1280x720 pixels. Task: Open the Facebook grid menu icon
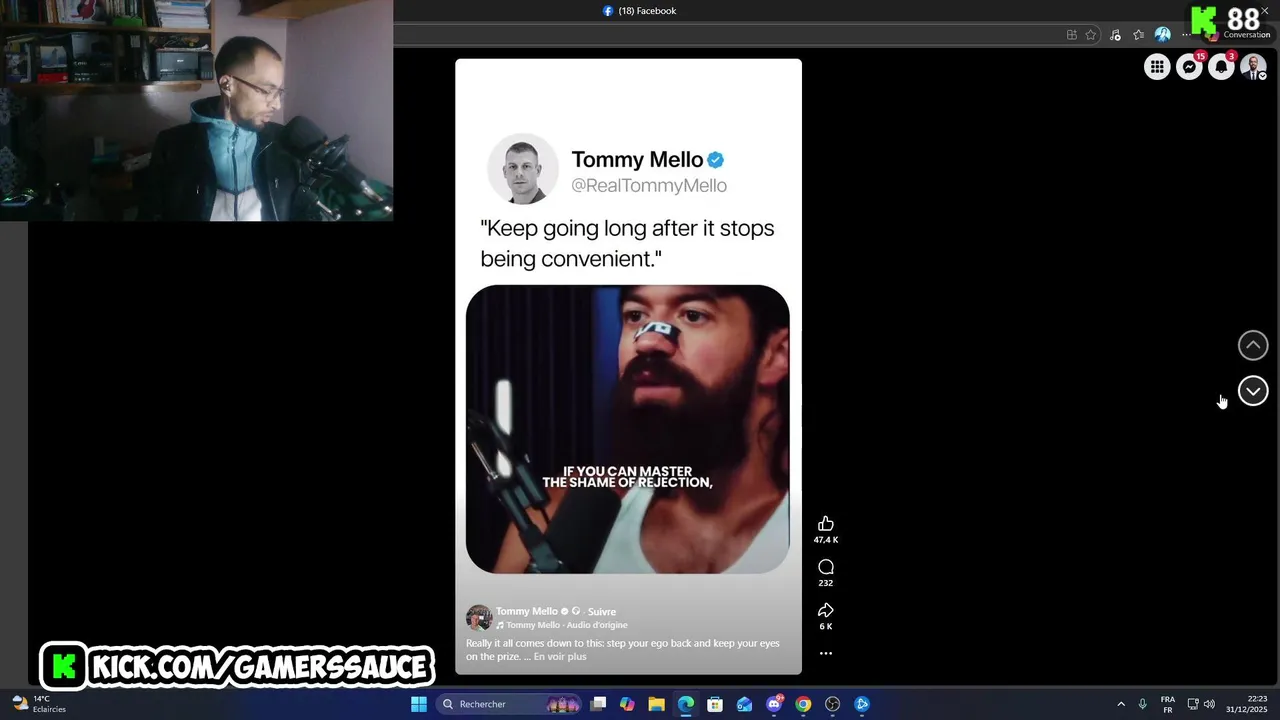click(1157, 67)
